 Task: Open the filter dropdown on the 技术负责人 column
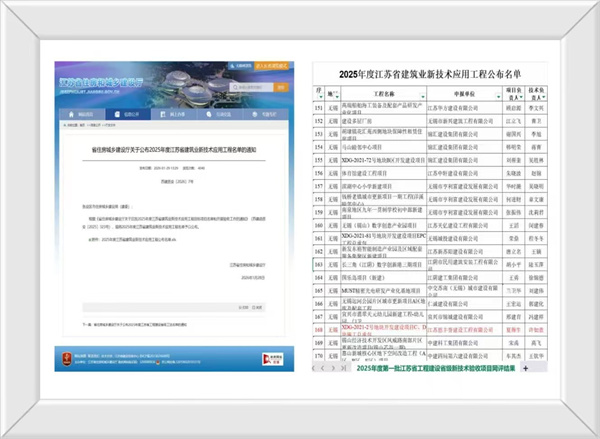point(543,98)
